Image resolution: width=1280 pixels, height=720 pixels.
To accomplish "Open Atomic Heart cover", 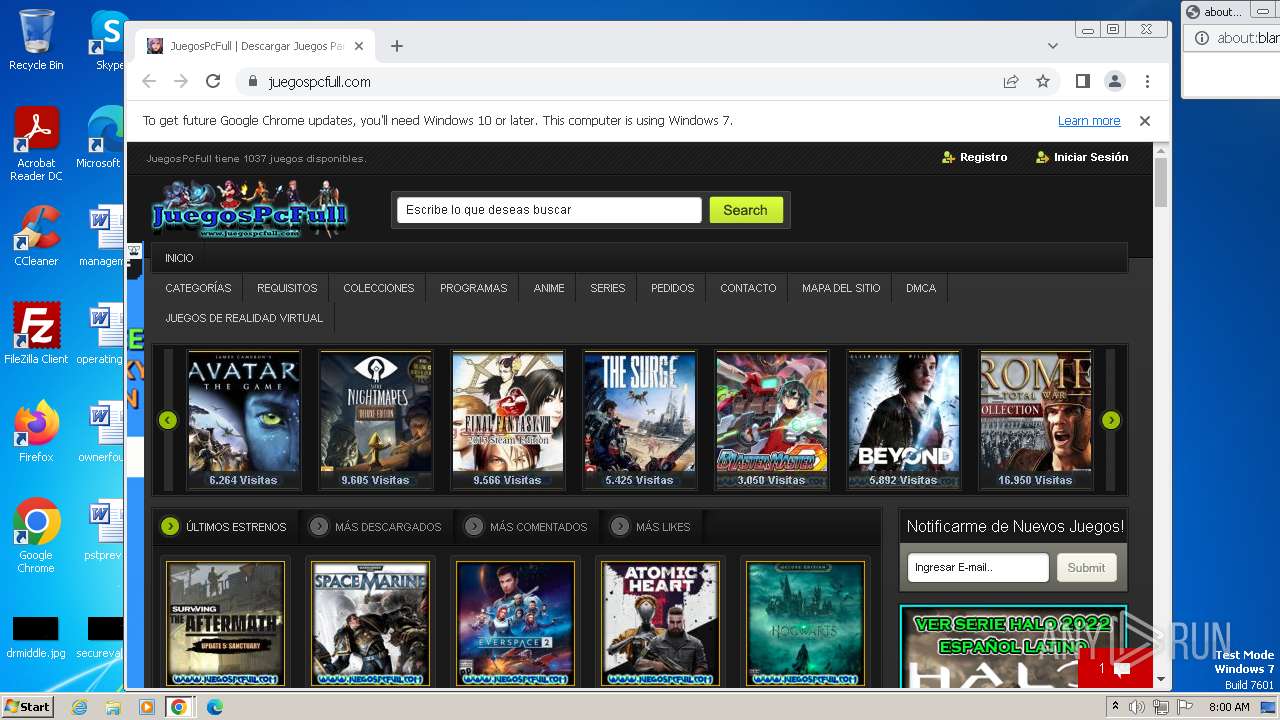I will point(661,624).
